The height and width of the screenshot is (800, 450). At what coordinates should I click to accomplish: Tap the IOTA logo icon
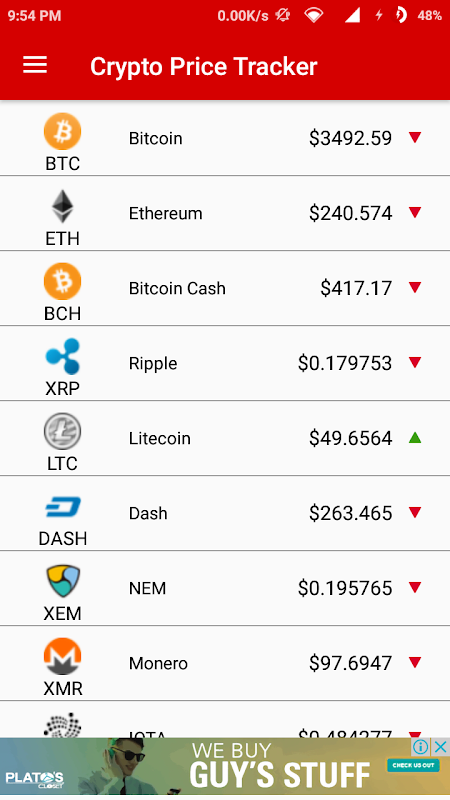click(x=62, y=725)
